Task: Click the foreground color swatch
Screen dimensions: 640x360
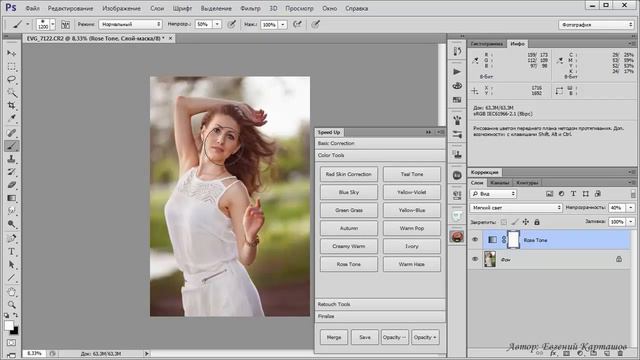Action: [x=9, y=325]
